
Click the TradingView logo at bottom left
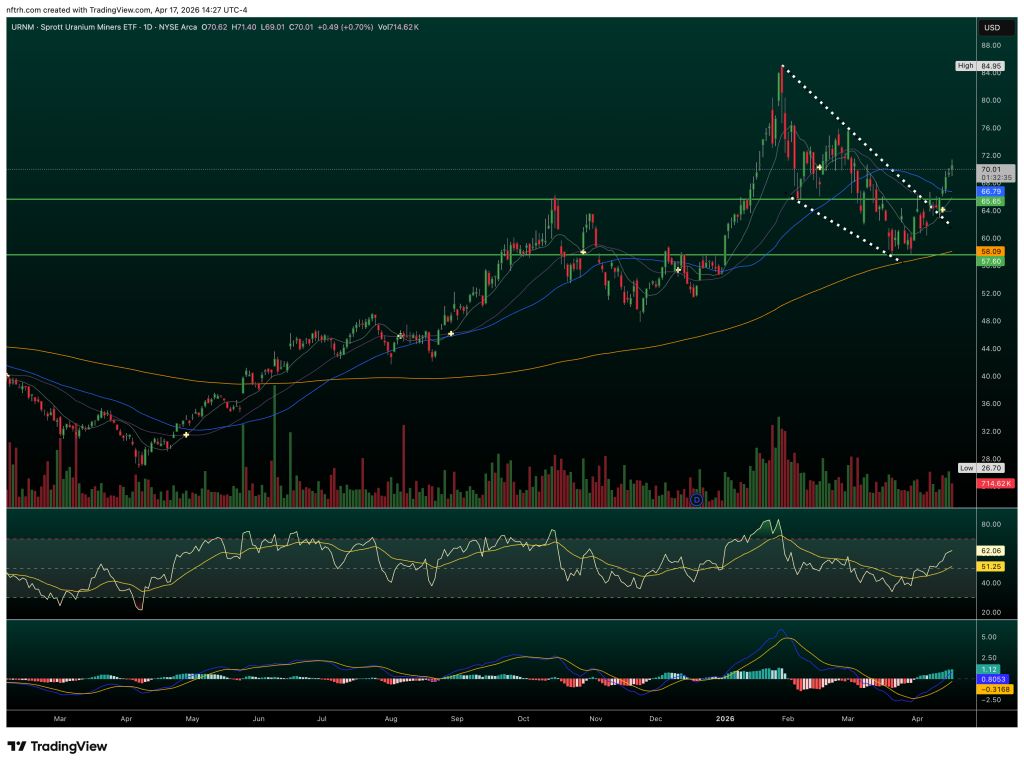coord(57,746)
